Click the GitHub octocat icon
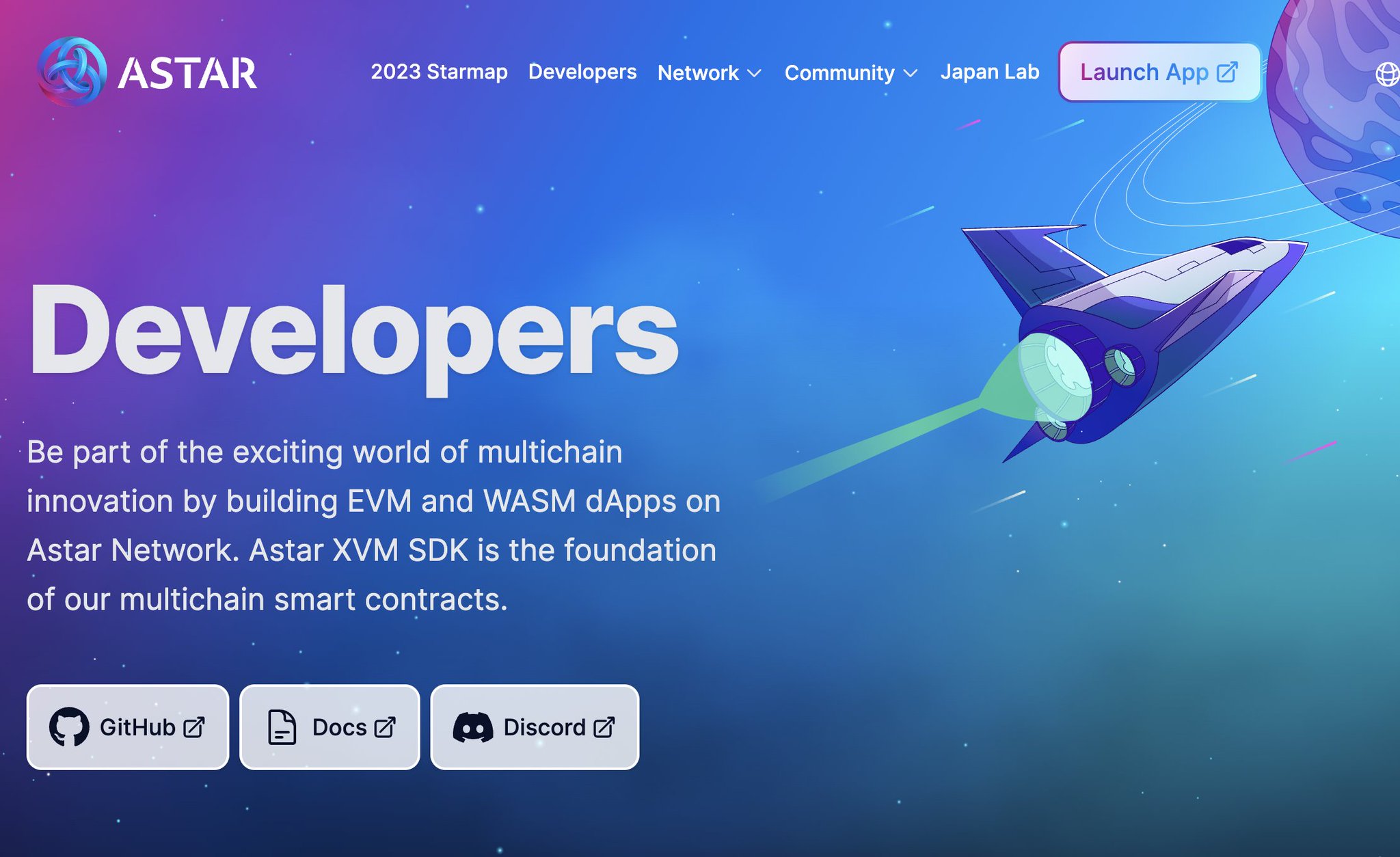The width and height of the screenshot is (1400, 857). coord(69,727)
